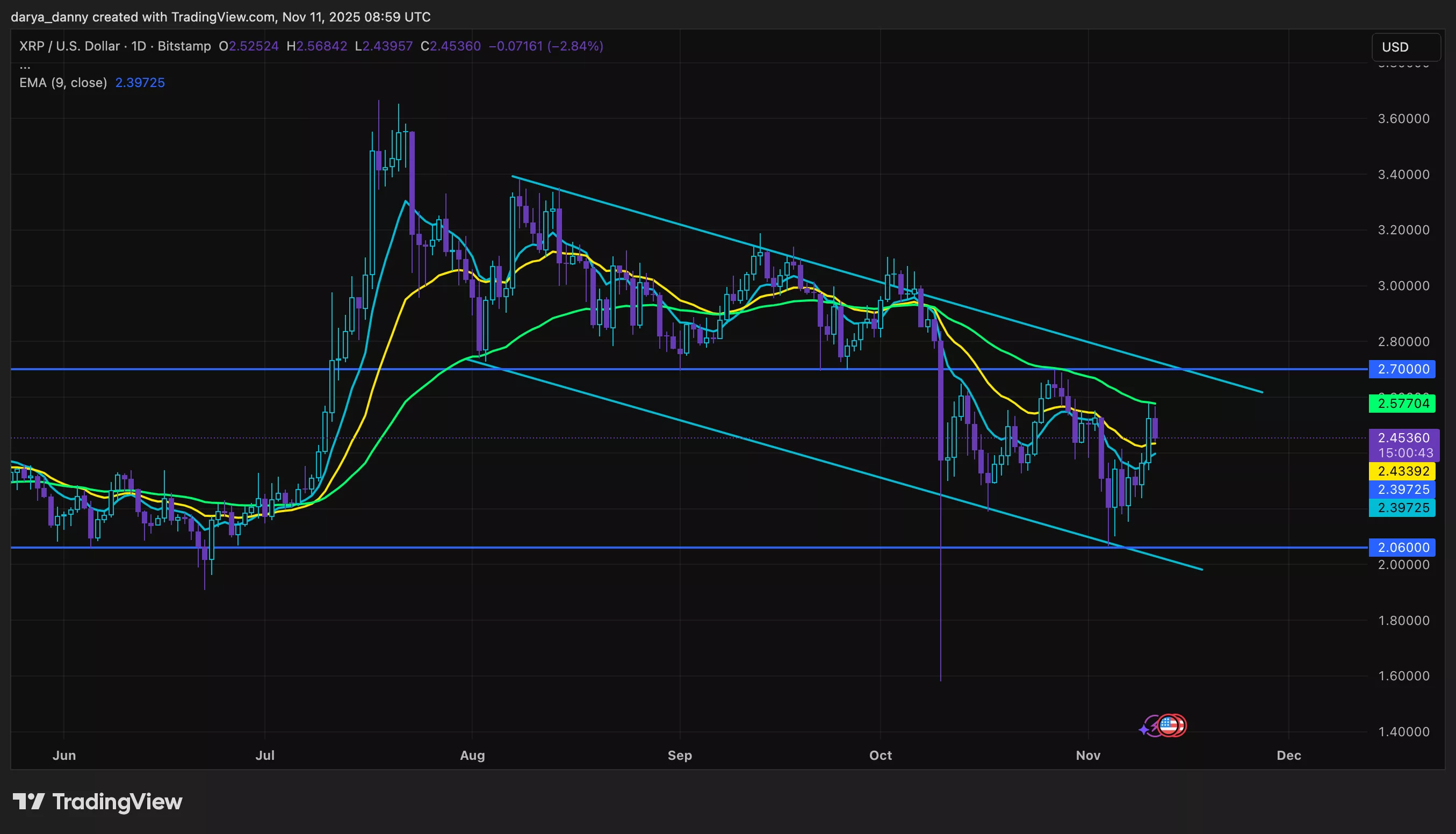The height and width of the screenshot is (834, 1456).
Task: Click the current price label 2.45360
Action: [1403, 437]
